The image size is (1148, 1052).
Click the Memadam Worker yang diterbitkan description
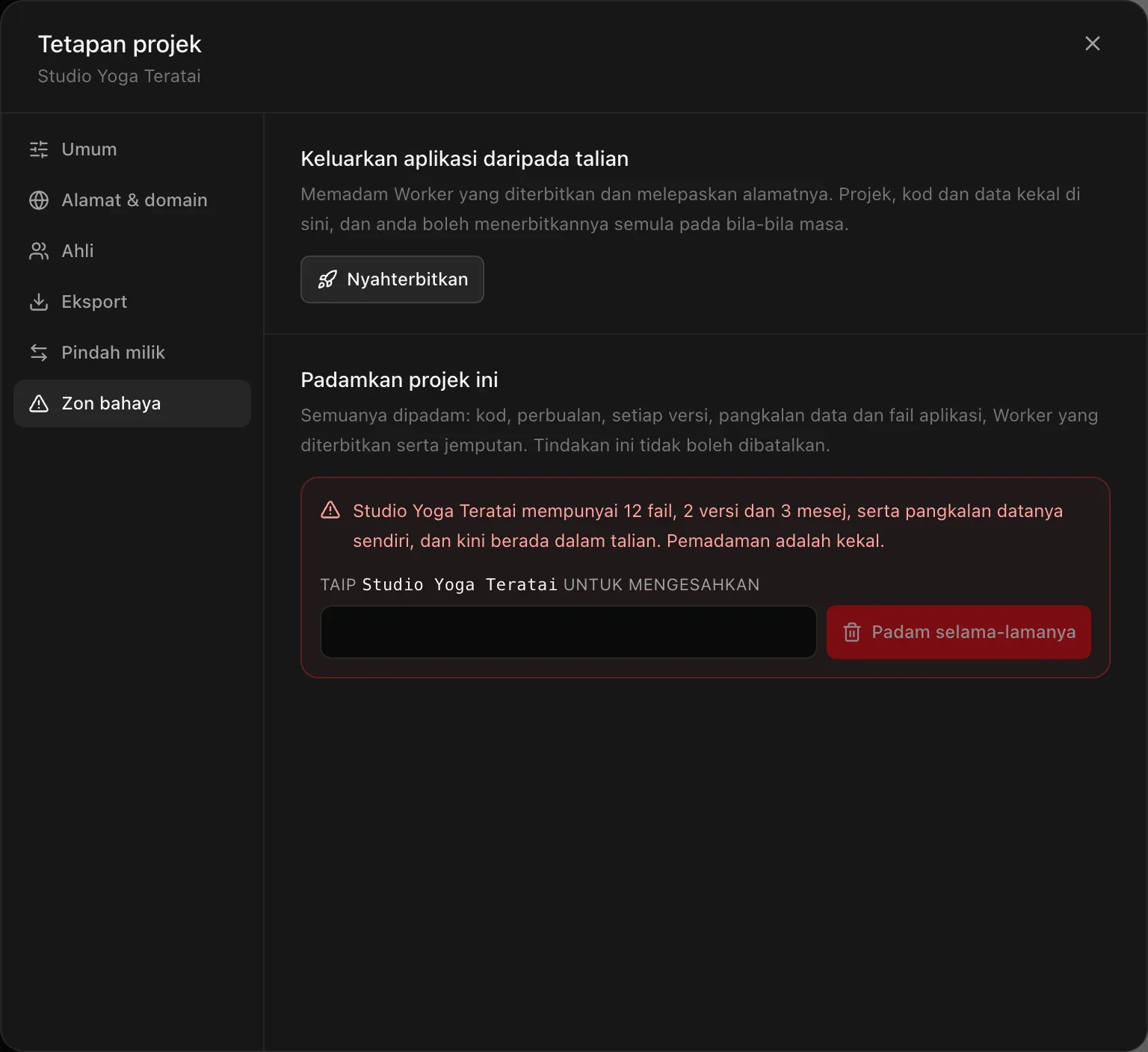(x=691, y=209)
